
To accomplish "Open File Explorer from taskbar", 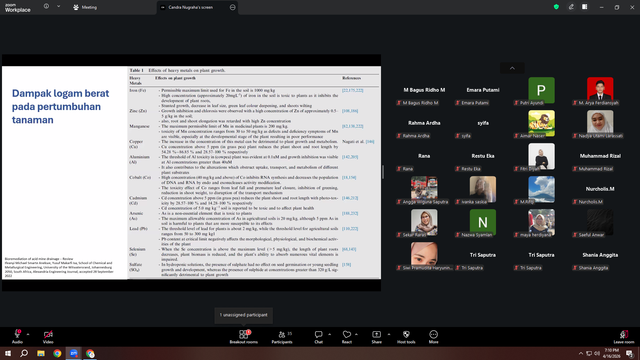I will 41,353.
